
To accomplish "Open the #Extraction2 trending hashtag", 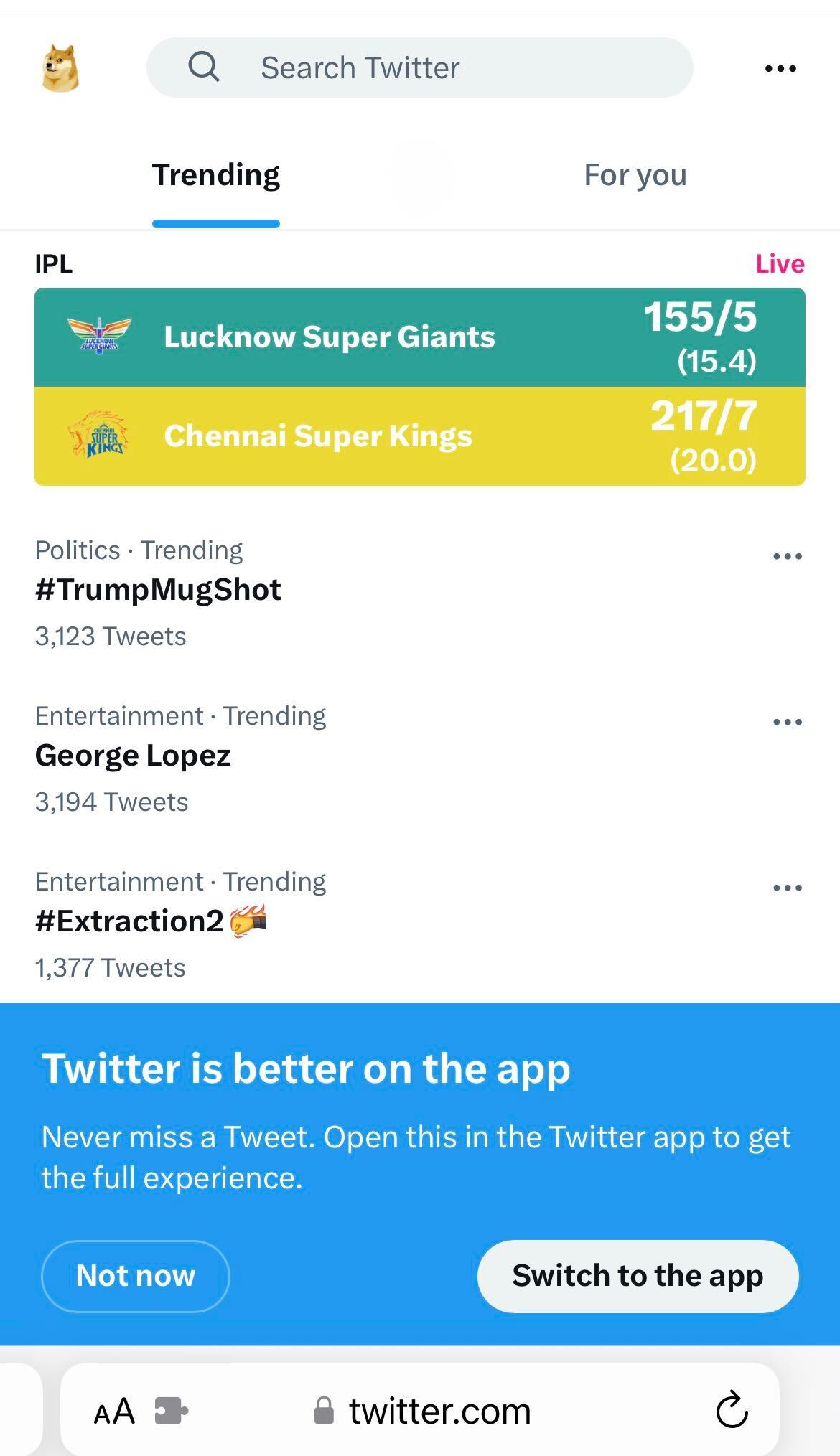I will pos(129,922).
